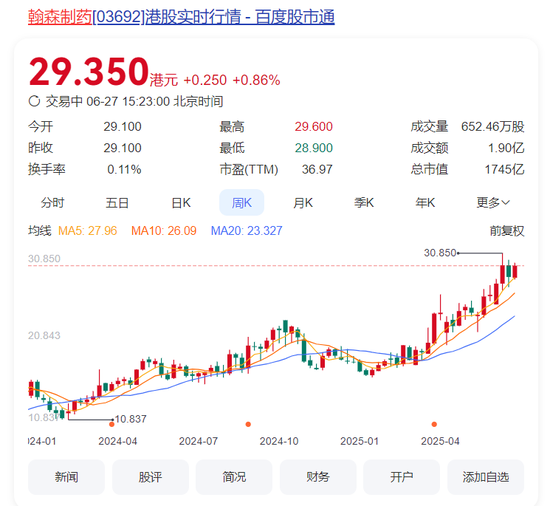
Task: Click the latest candlestick at the chart's right edge
Action: (515, 271)
